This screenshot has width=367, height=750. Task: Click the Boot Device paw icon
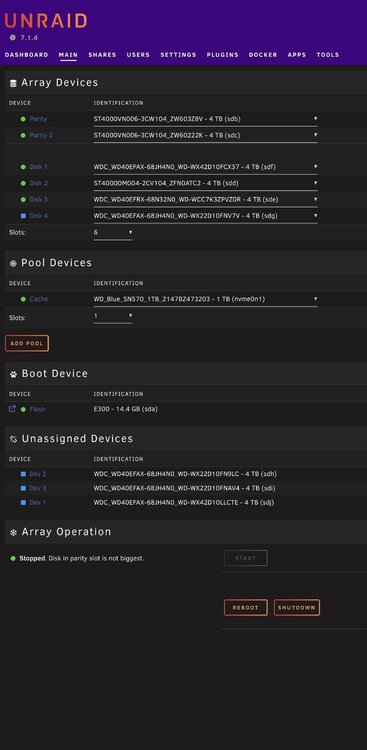[13, 375]
